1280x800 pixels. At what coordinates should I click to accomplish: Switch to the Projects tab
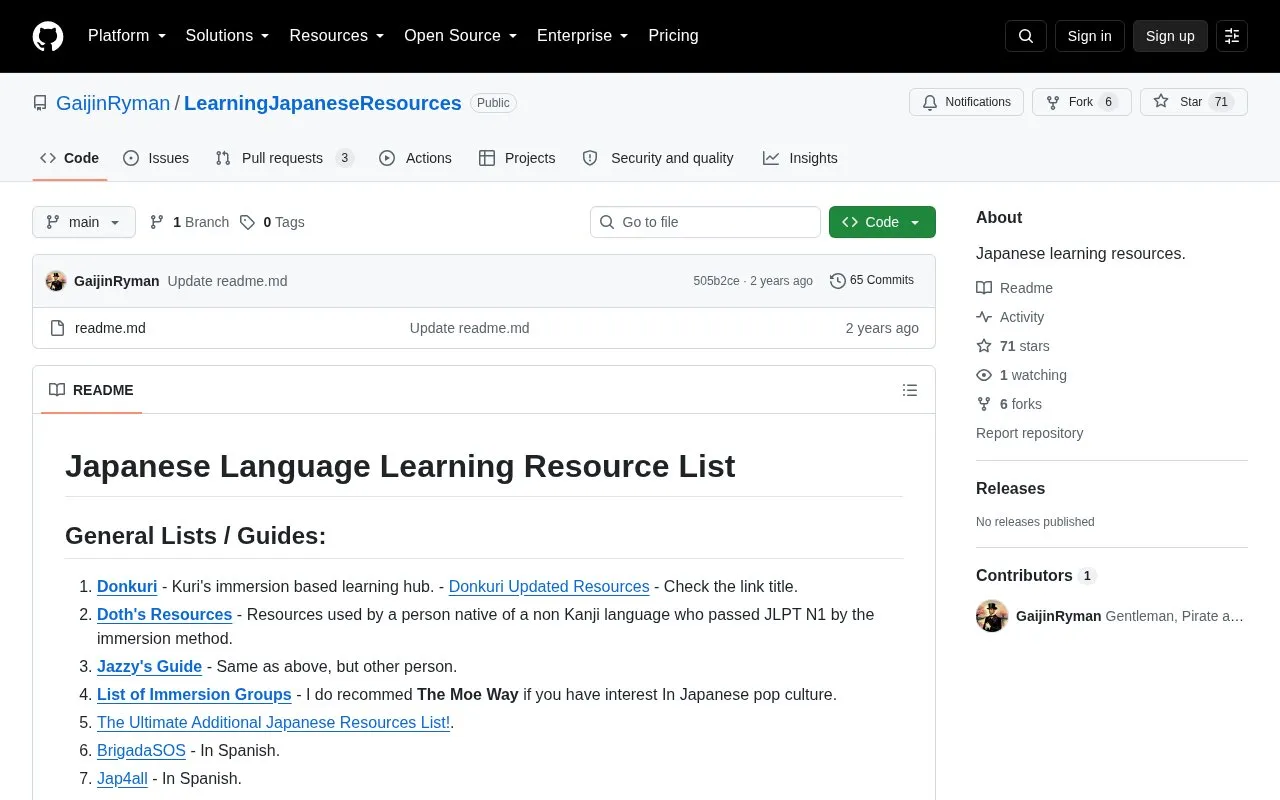coord(517,158)
